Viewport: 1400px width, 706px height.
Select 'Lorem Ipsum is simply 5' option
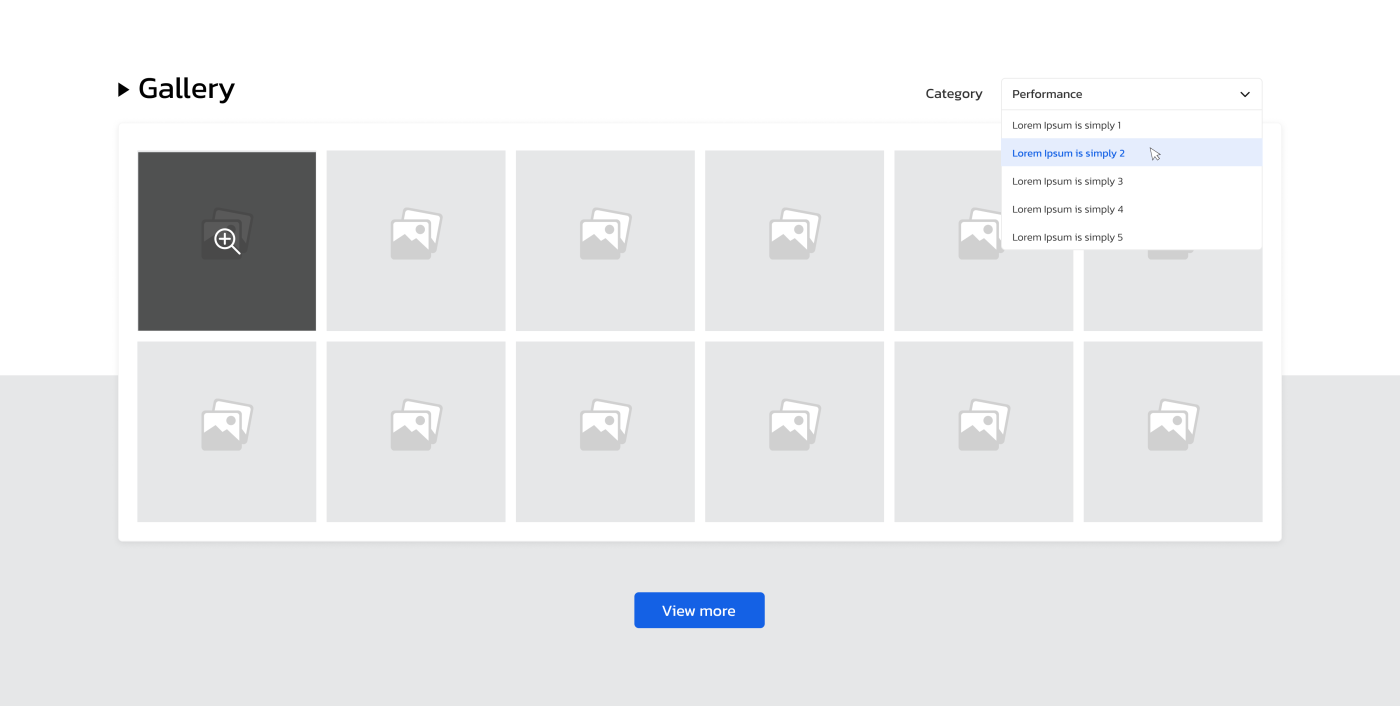point(1067,238)
